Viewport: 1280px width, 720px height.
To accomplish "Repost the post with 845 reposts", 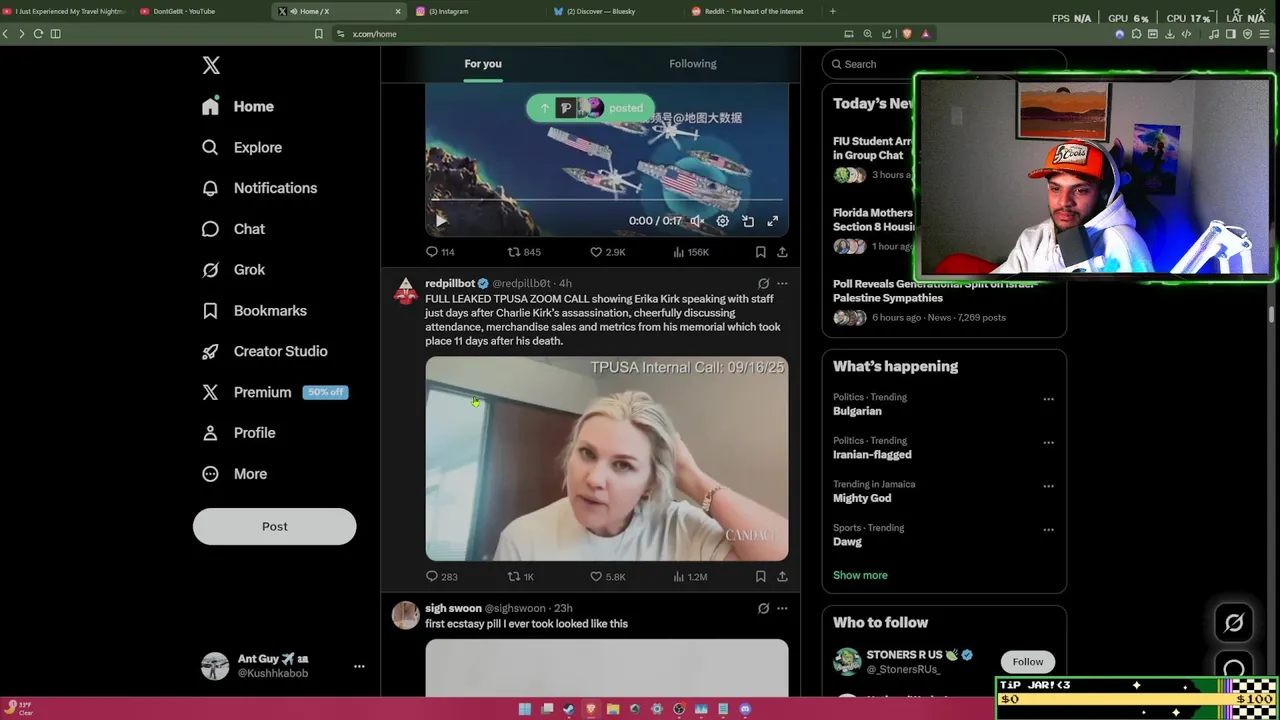I will [x=524, y=252].
